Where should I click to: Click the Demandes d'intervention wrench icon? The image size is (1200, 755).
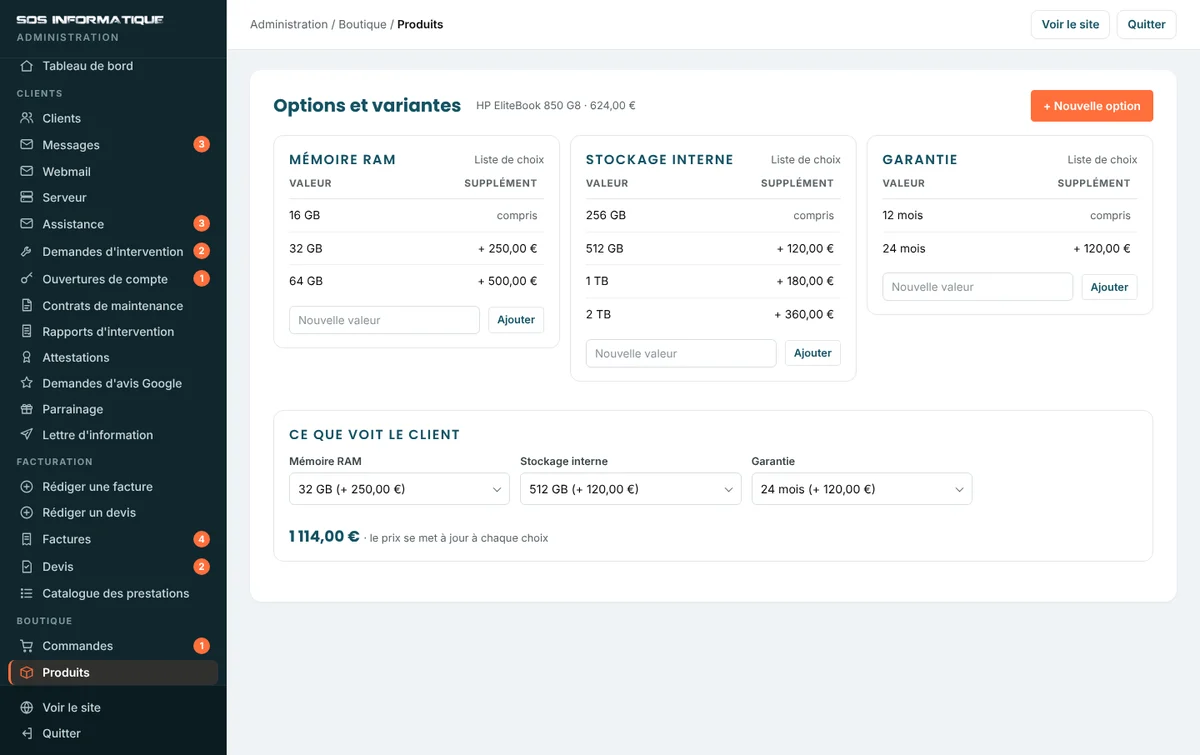point(27,252)
